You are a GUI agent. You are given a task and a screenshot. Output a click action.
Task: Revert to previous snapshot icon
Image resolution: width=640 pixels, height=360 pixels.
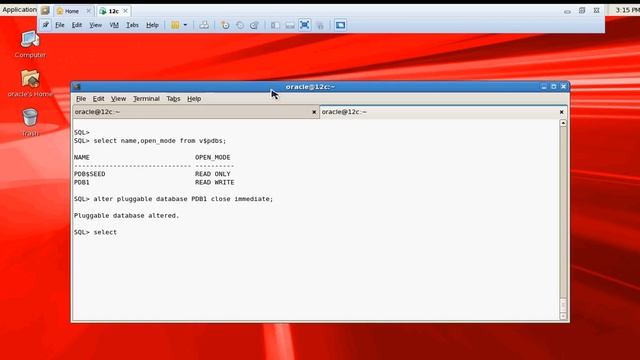coord(240,25)
